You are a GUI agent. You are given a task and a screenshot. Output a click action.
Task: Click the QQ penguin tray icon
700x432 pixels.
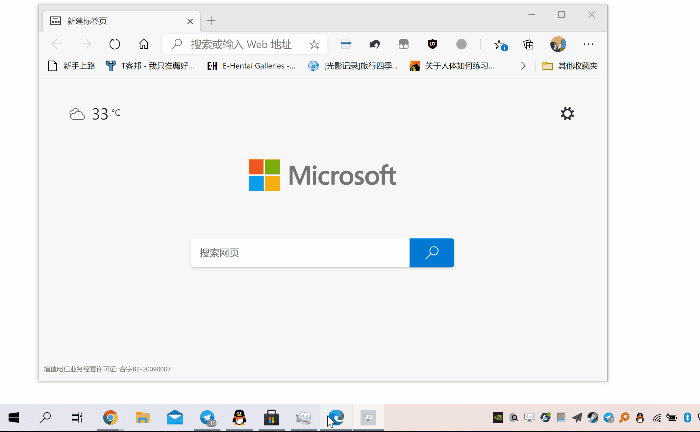click(640, 418)
